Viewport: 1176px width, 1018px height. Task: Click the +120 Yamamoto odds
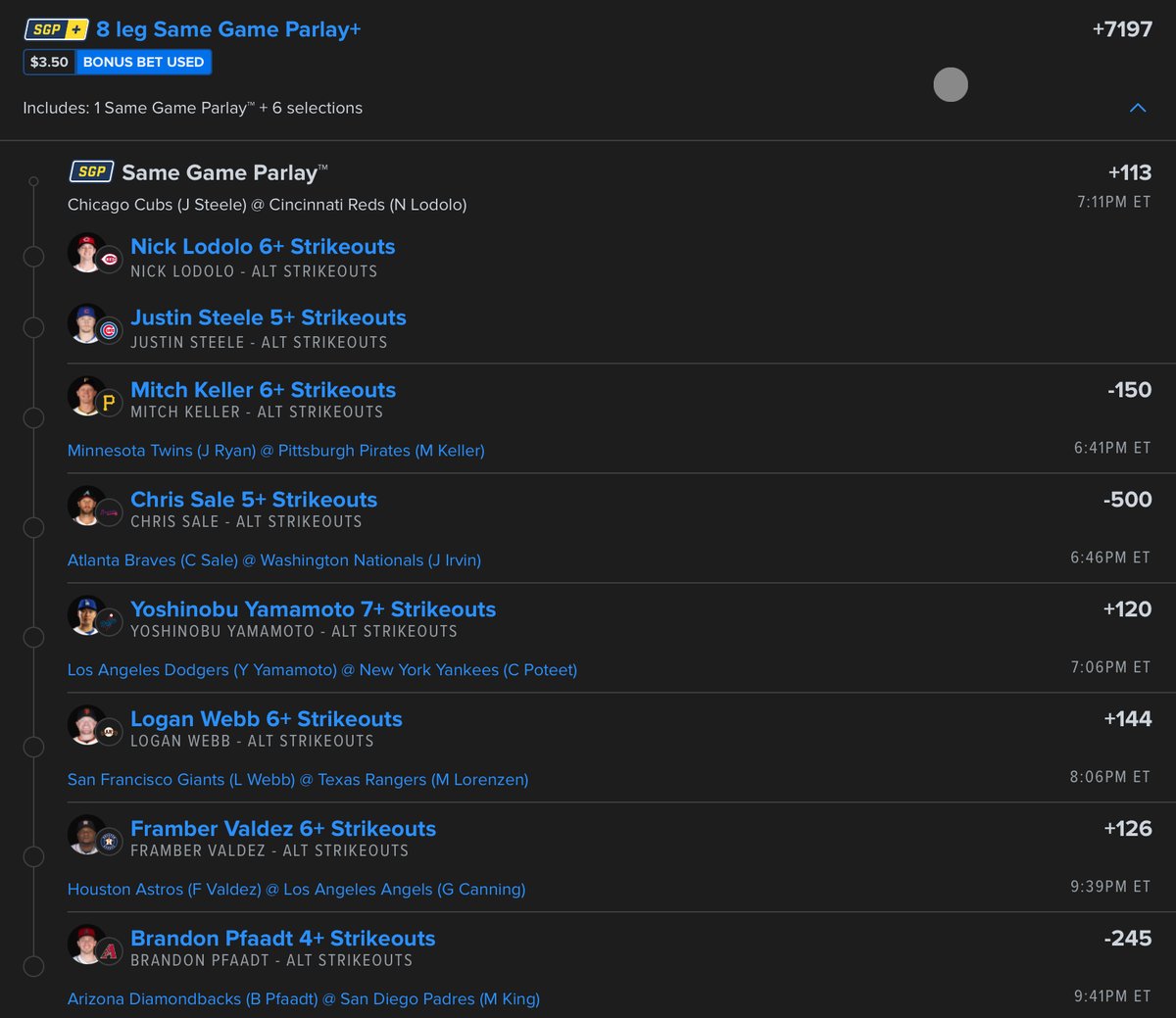coord(1128,609)
